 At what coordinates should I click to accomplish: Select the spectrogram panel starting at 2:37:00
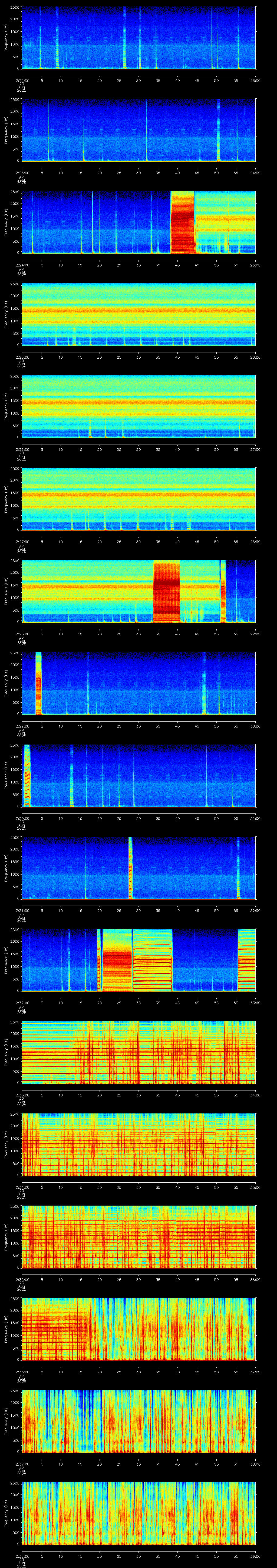coord(139,1421)
